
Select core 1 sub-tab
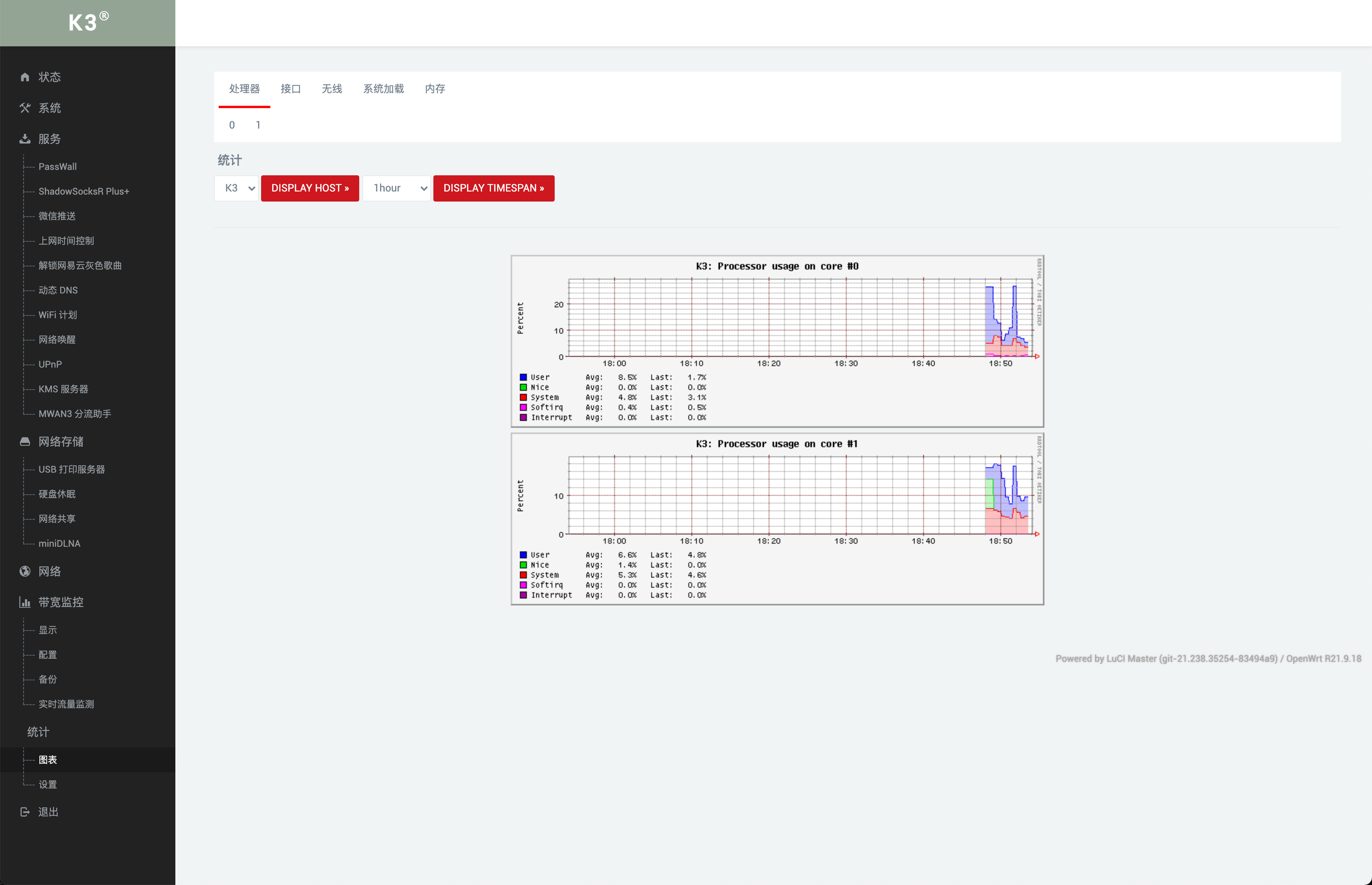pos(258,125)
